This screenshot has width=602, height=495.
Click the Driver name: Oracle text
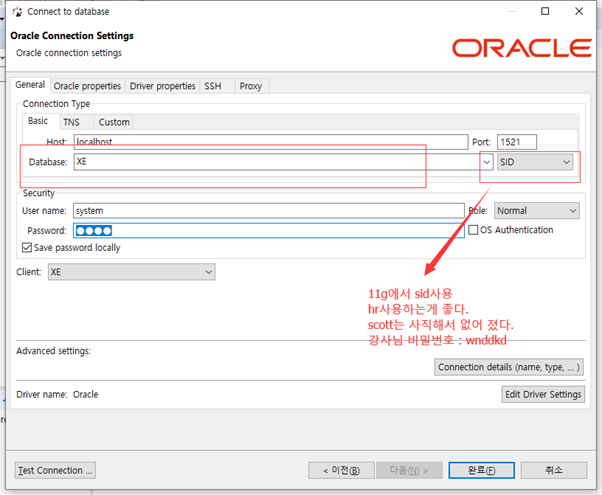pyautogui.click(x=57, y=394)
